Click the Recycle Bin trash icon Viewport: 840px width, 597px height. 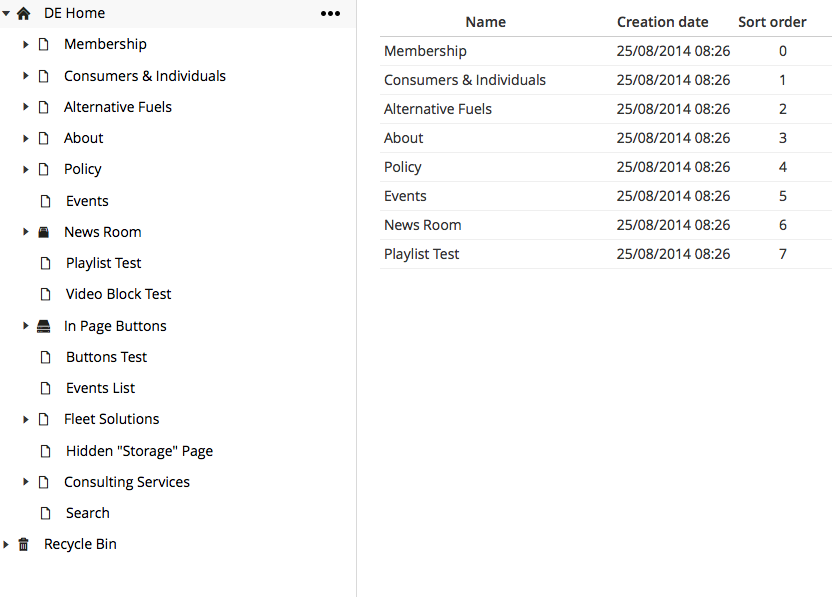(24, 544)
